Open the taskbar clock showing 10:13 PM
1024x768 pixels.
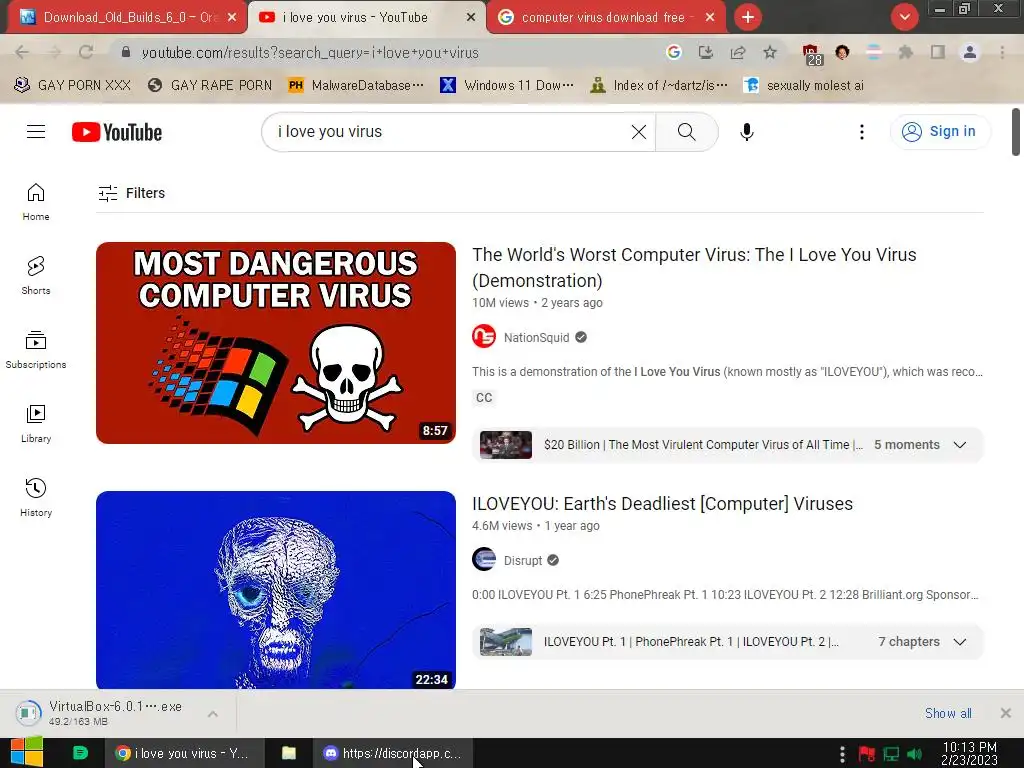tap(970, 753)
